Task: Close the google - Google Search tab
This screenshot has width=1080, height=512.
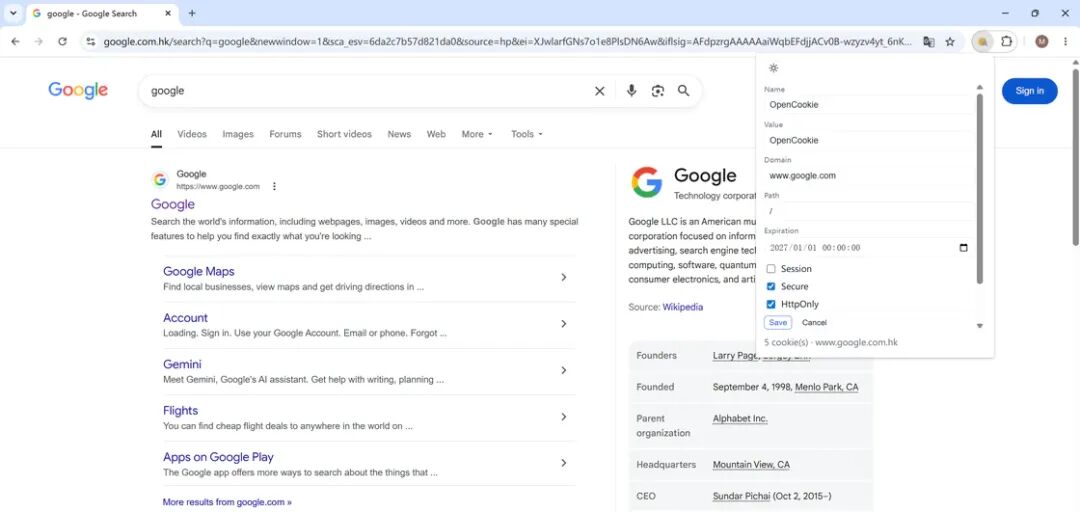Action: pyautogui.click(x=168, y=13)
